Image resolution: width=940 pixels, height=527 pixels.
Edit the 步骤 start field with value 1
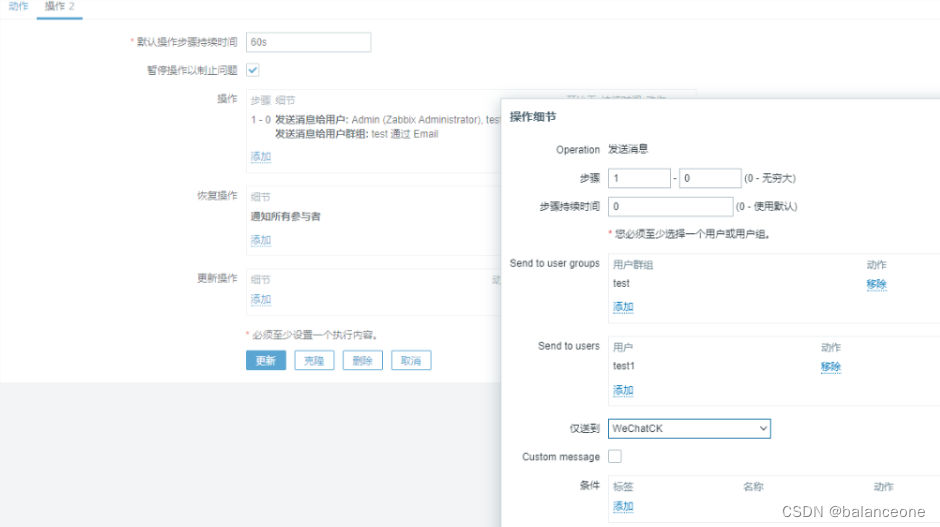click(639, 178)
